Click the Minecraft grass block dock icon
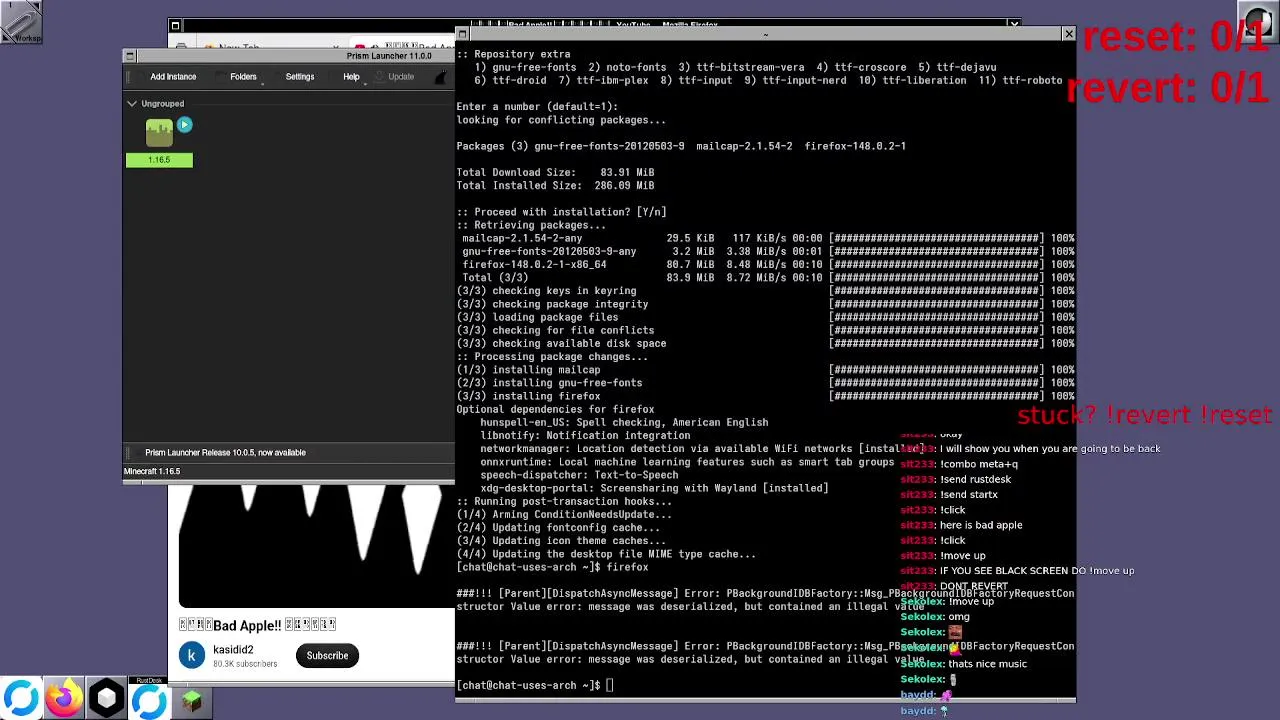This screenshot has height=720, width=1280. 192,701
